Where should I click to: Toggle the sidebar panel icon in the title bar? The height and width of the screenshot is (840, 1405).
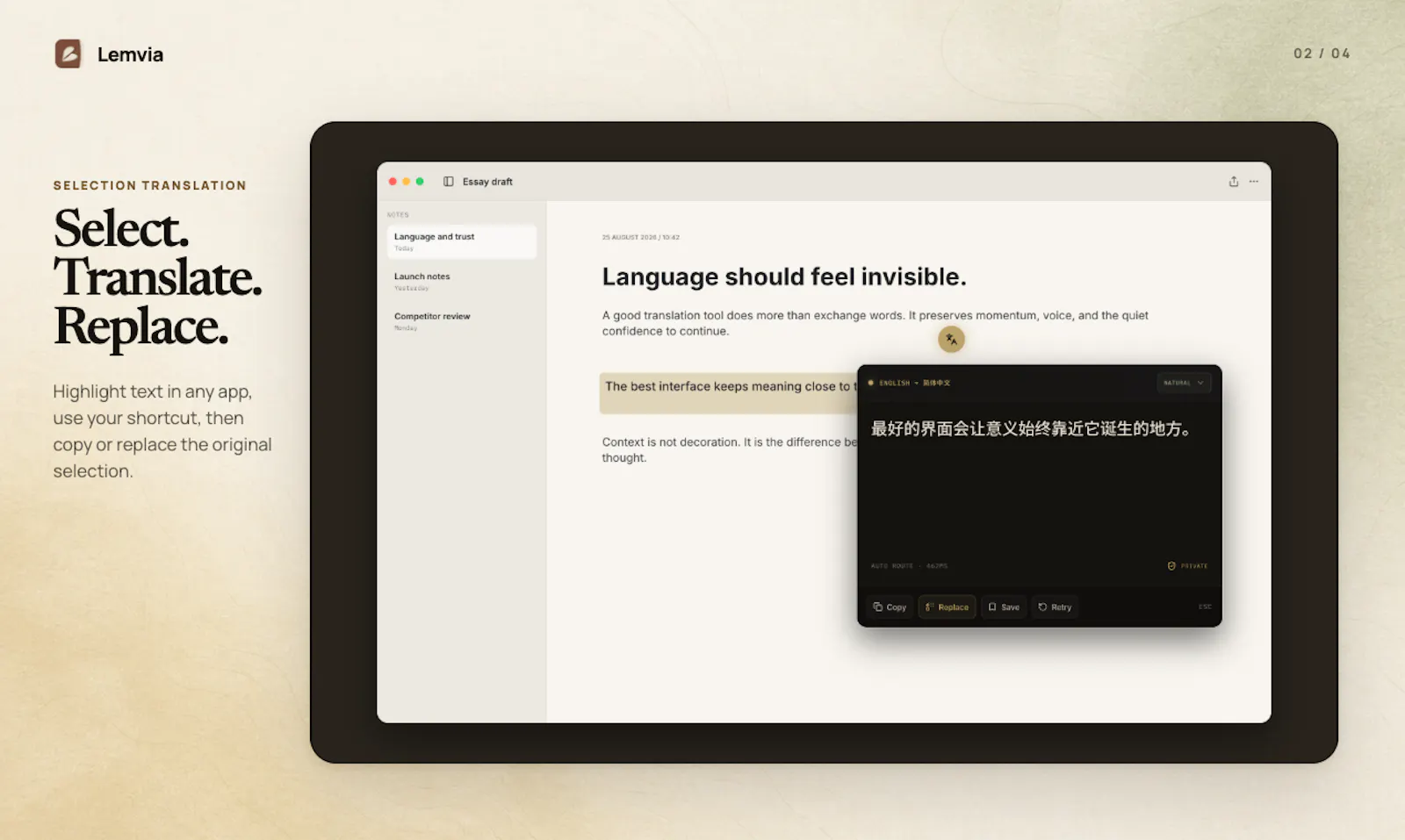click(448, 182)
